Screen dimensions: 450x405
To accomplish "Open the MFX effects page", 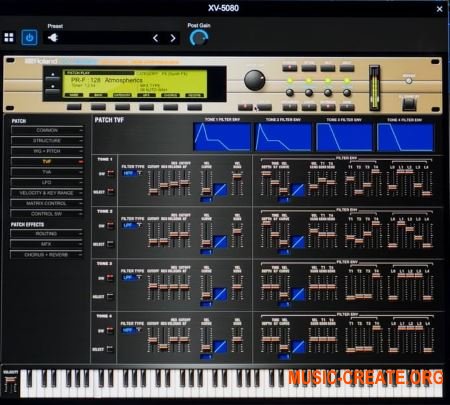I will tap(47, 244).
